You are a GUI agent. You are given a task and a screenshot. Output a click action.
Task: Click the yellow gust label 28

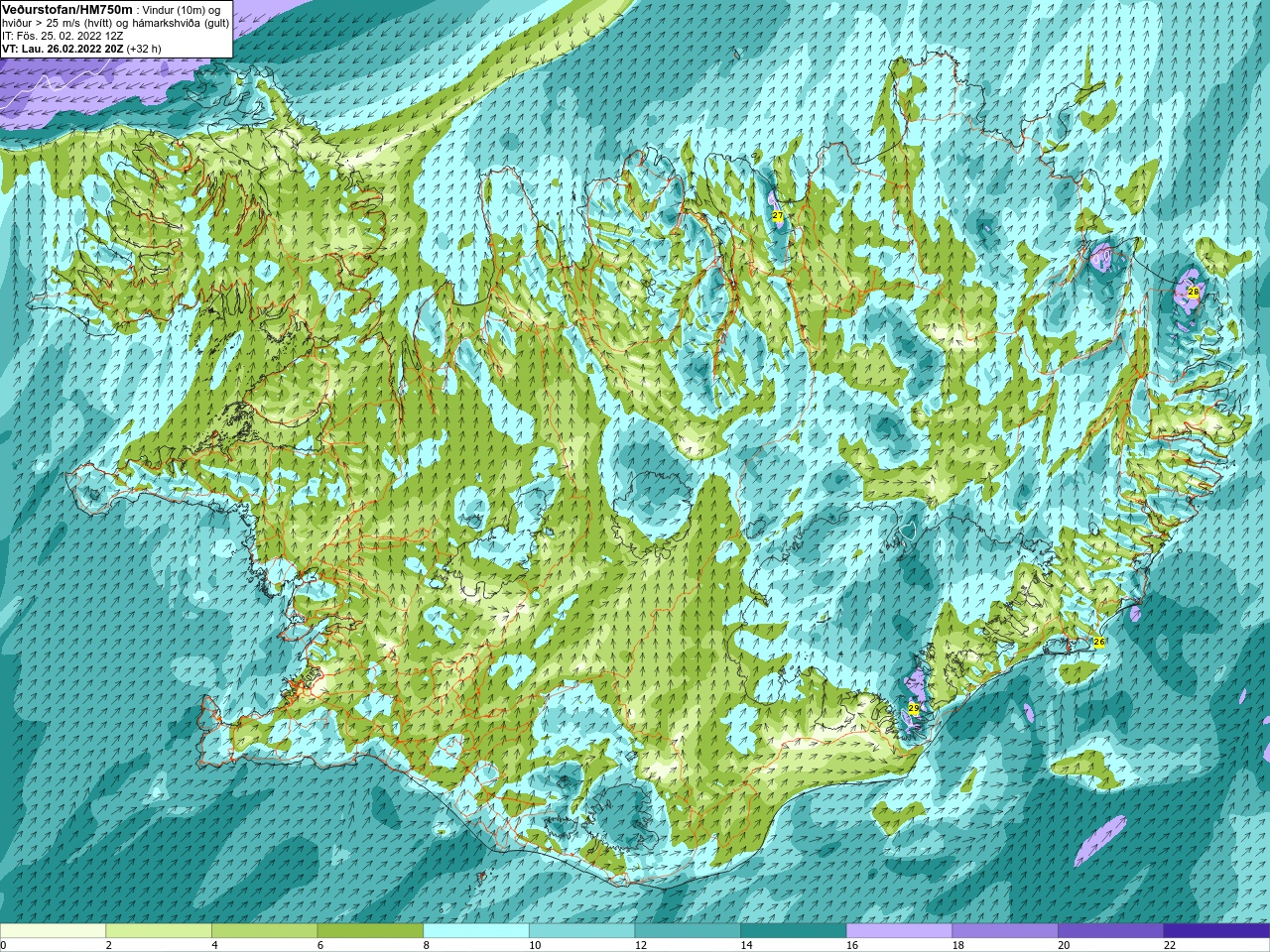click(x=1193, y=292)
